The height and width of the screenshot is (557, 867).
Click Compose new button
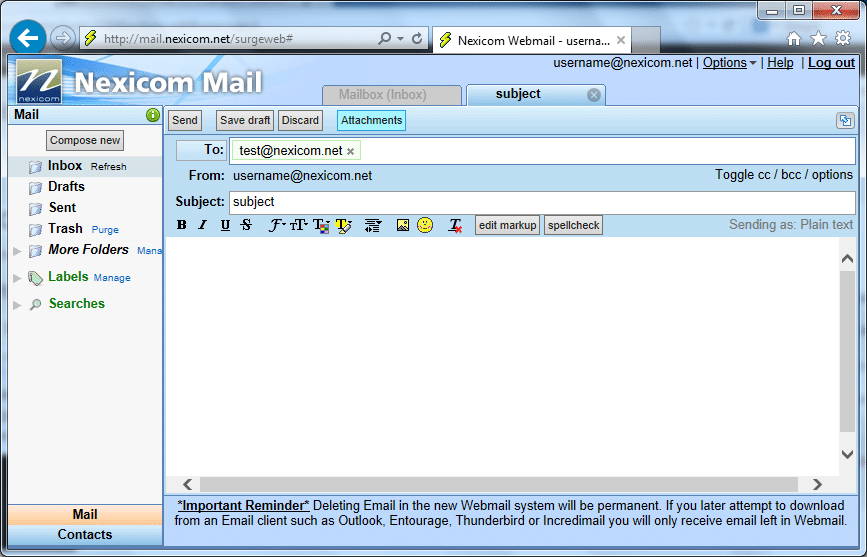[85, 140]
